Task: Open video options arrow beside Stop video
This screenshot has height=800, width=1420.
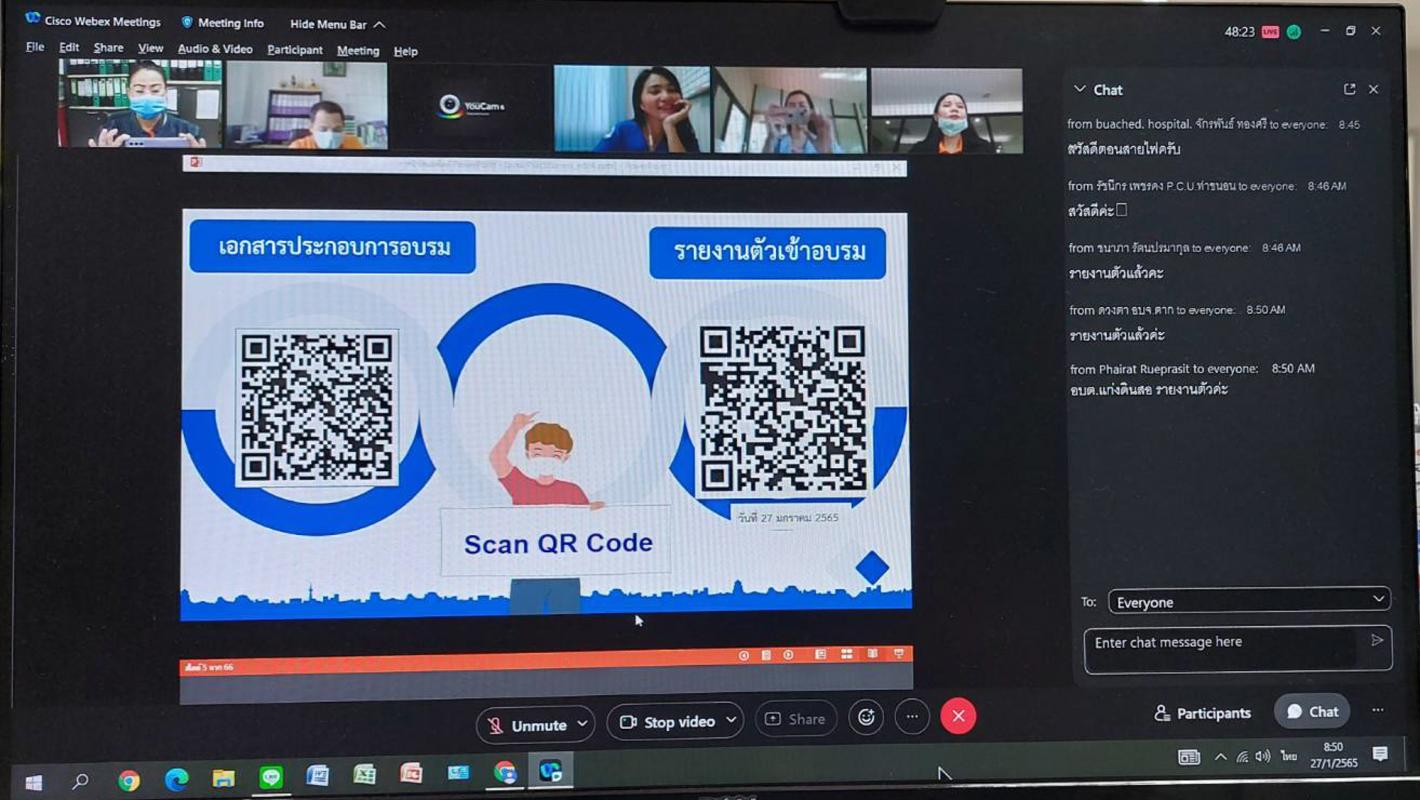Action: [732, 720]
